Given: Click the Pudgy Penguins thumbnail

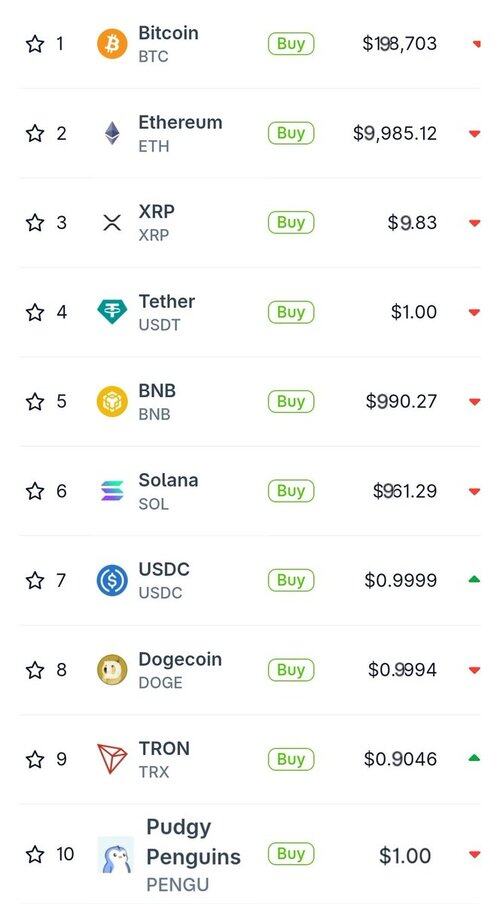Looking at the screenshot, I should point(115,855).
